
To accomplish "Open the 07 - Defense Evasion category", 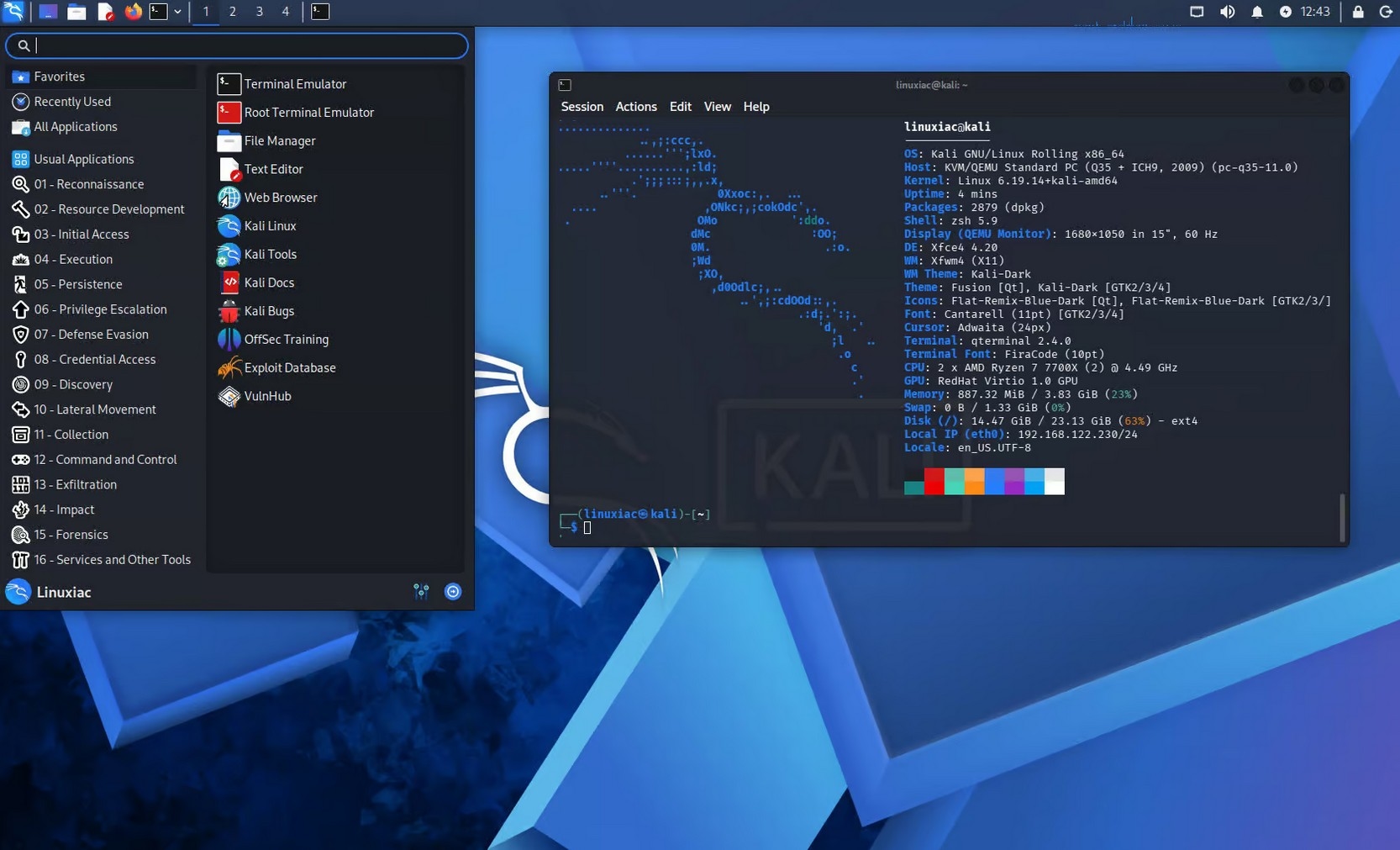I will click(x=102, y=335).
